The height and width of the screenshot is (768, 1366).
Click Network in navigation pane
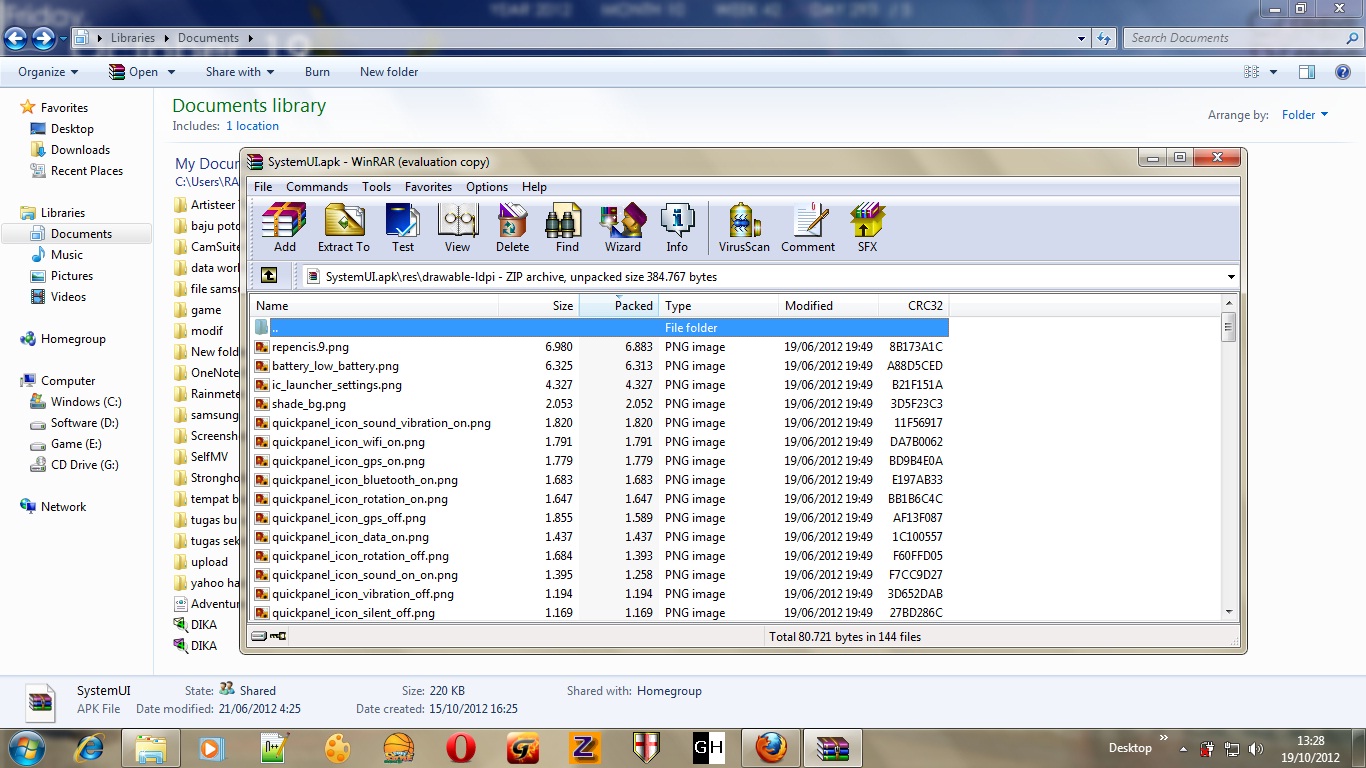point(63,507)
